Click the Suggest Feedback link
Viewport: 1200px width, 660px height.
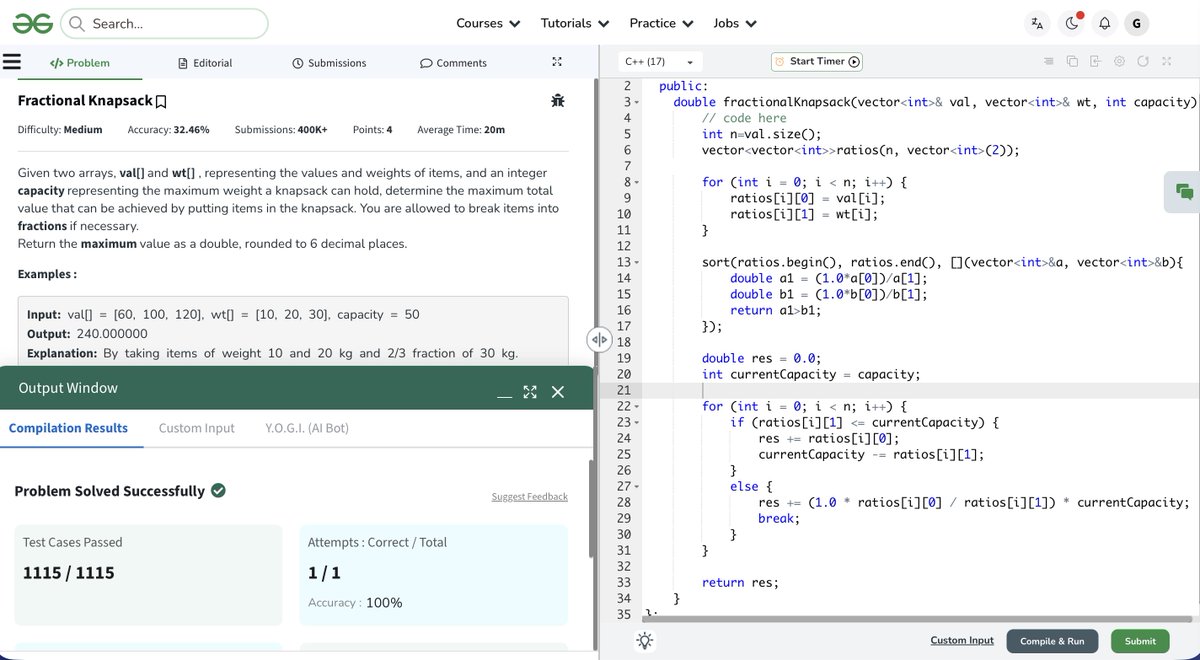pos(530,497)
